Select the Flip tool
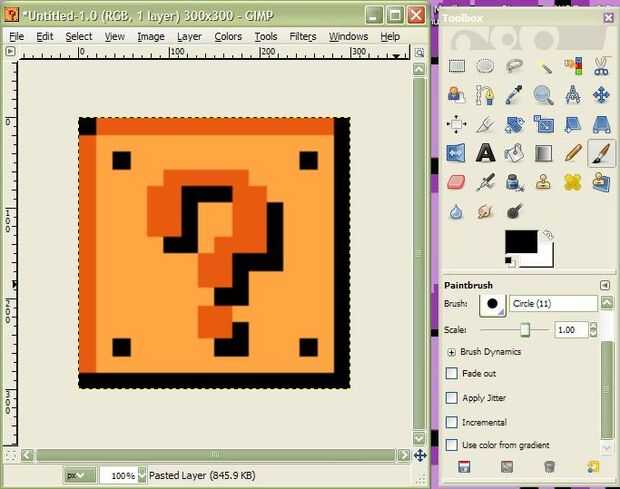620x489 pixels. coord(456,153)
